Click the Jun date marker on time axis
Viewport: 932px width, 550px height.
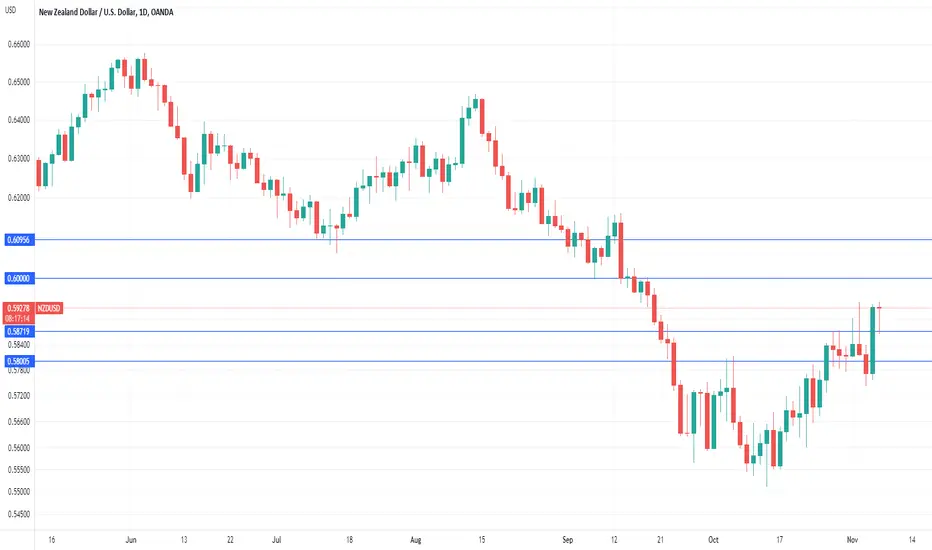tap(131, 540)
